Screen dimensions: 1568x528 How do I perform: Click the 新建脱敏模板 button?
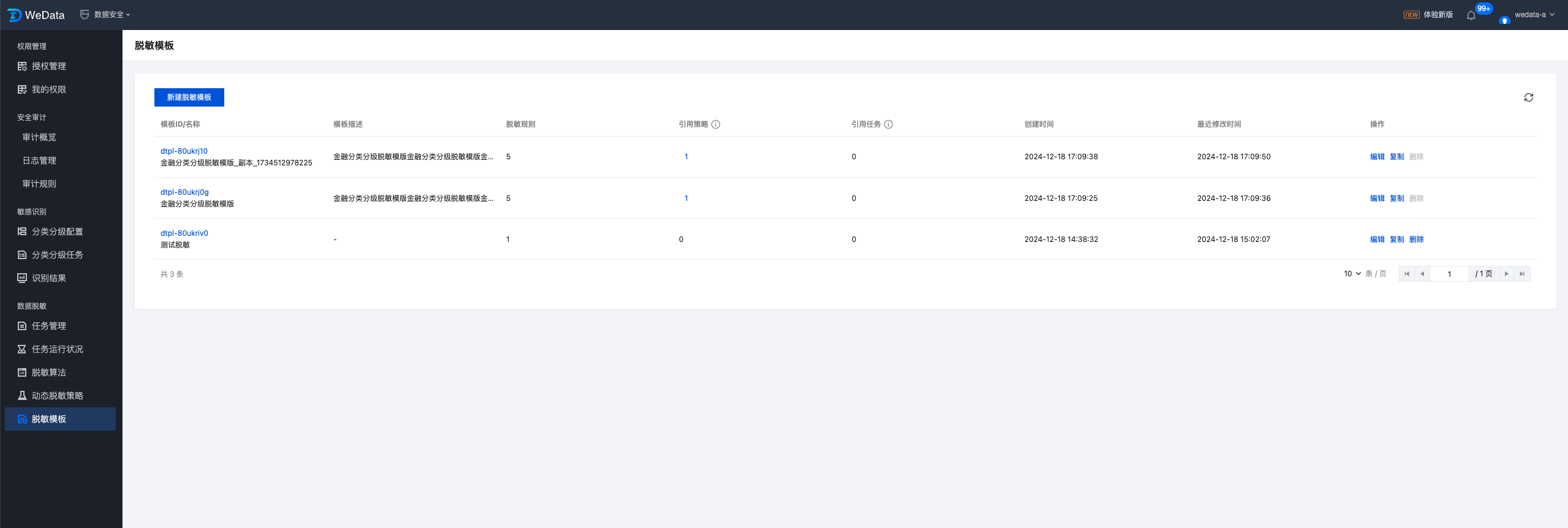189,97
